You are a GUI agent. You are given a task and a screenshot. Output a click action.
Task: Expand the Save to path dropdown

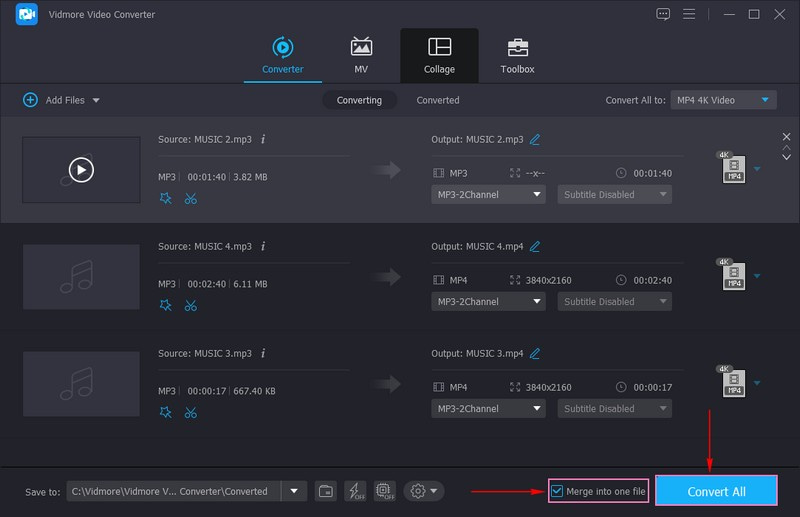(x=294, y=491)
